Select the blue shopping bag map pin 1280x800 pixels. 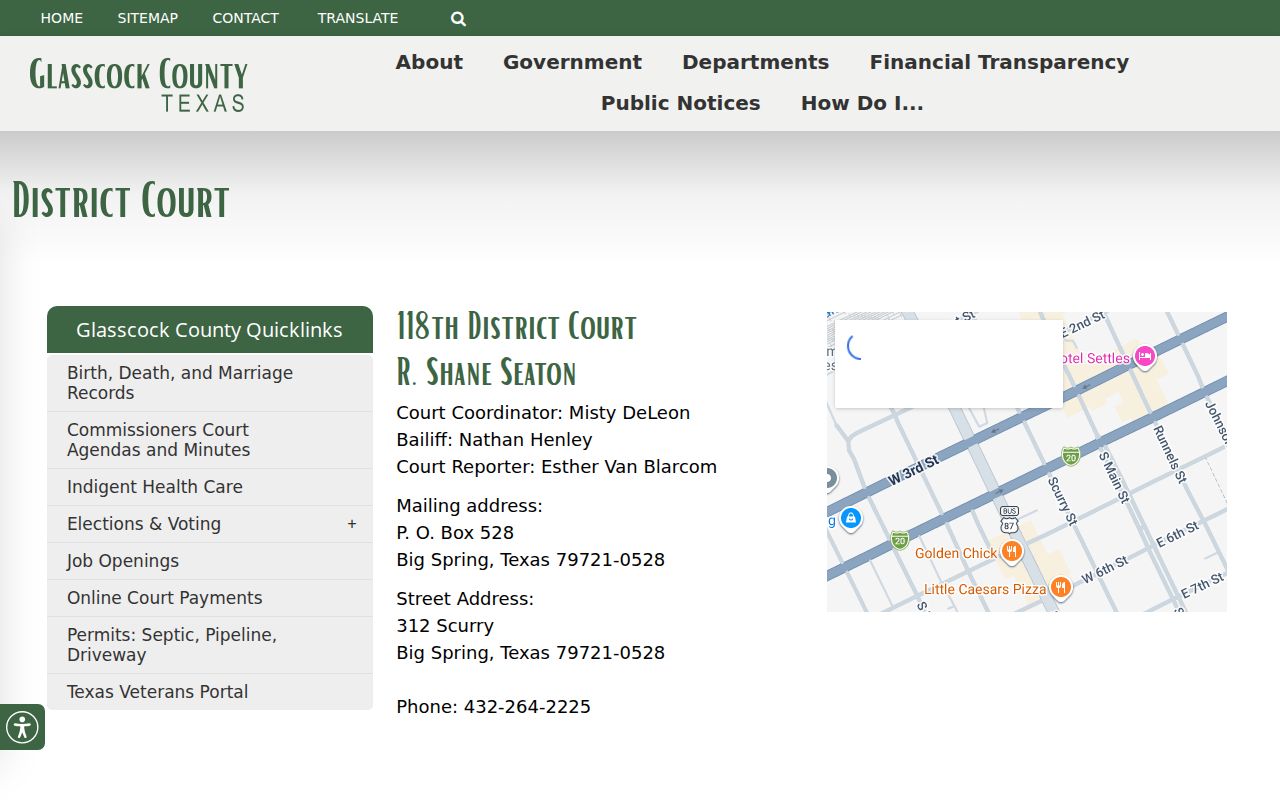click(851, 518)
